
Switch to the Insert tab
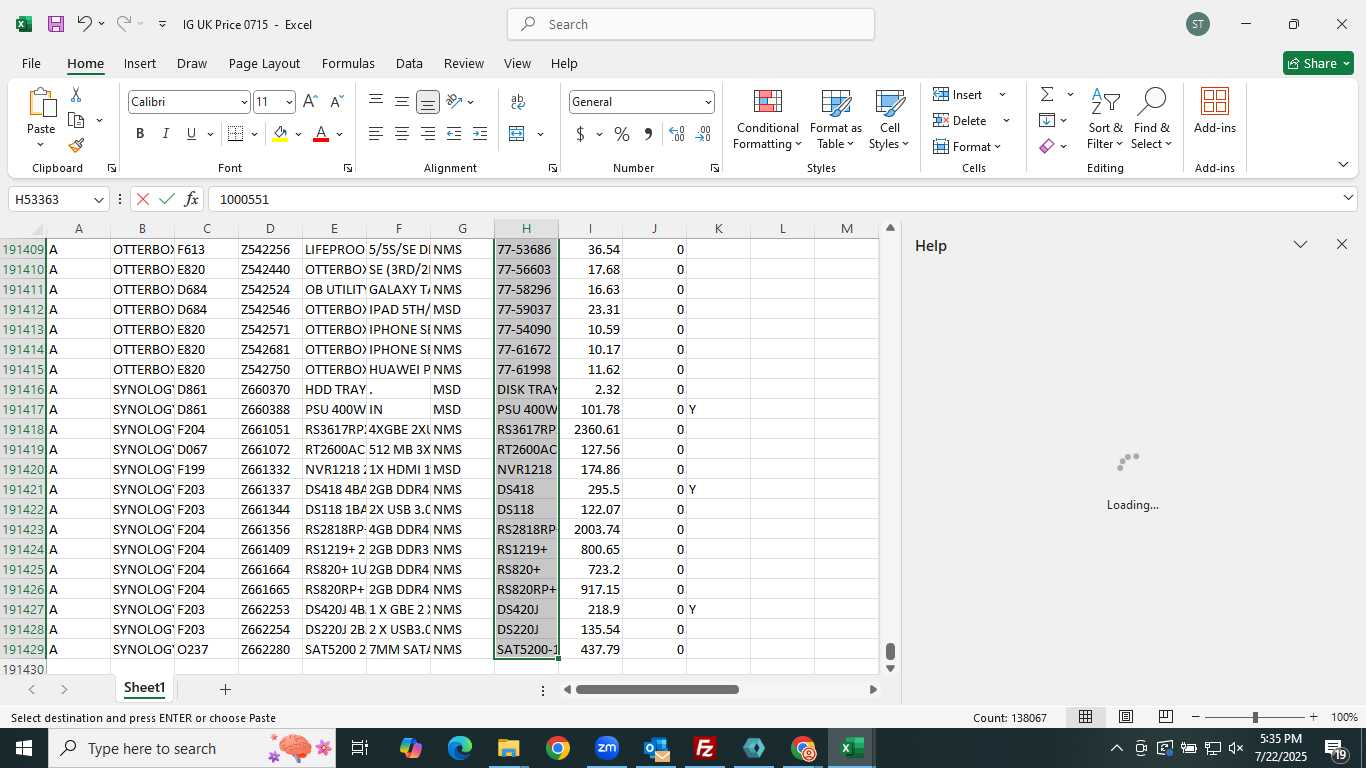tap(140, 63)
